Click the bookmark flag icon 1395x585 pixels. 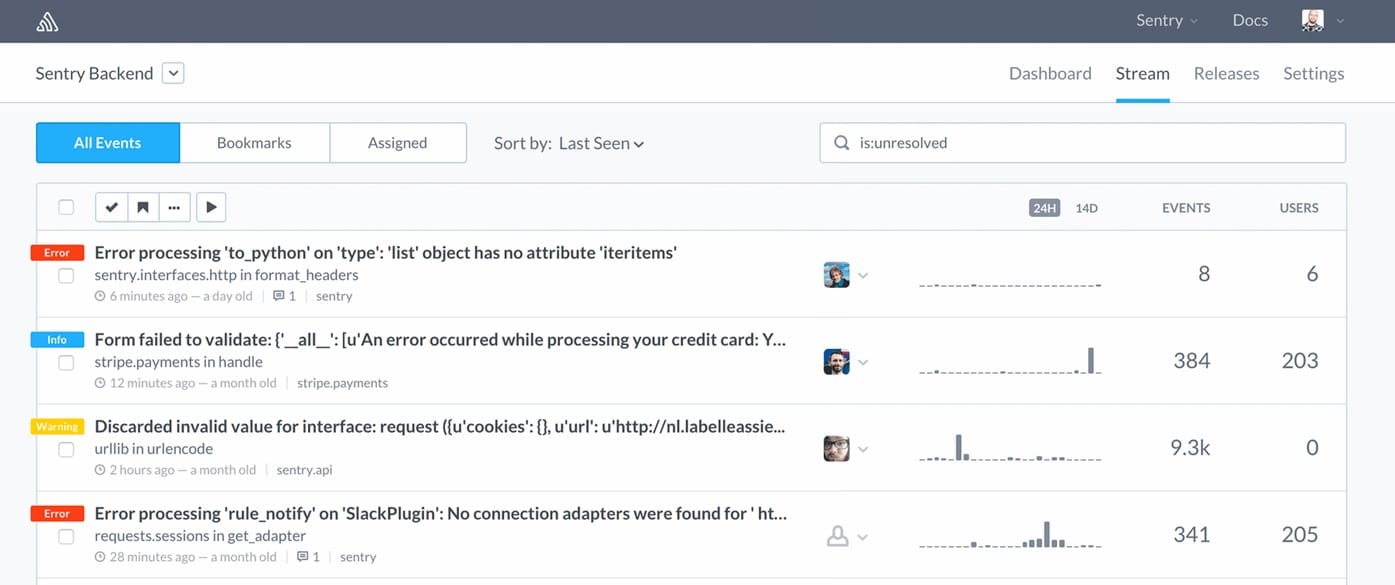tap(143, 207)
